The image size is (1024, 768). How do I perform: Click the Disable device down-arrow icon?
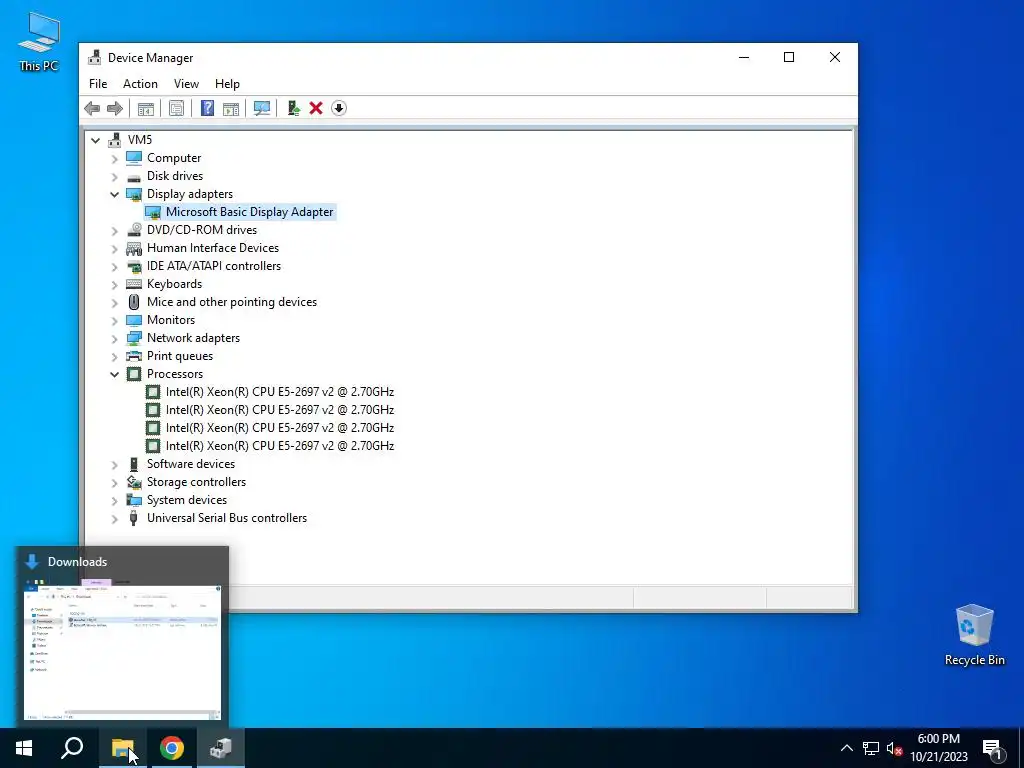339,108
